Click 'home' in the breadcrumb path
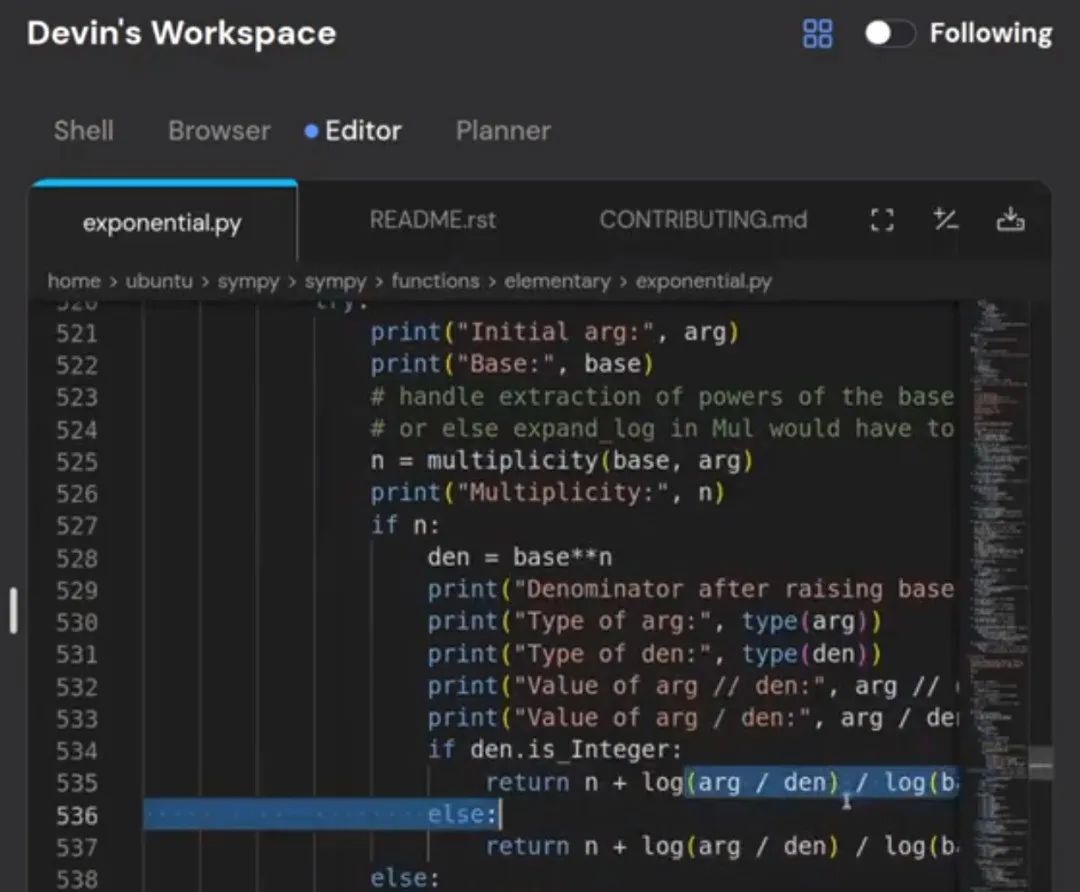Viewport: 1080px width, 892px height. pos(74,281)
